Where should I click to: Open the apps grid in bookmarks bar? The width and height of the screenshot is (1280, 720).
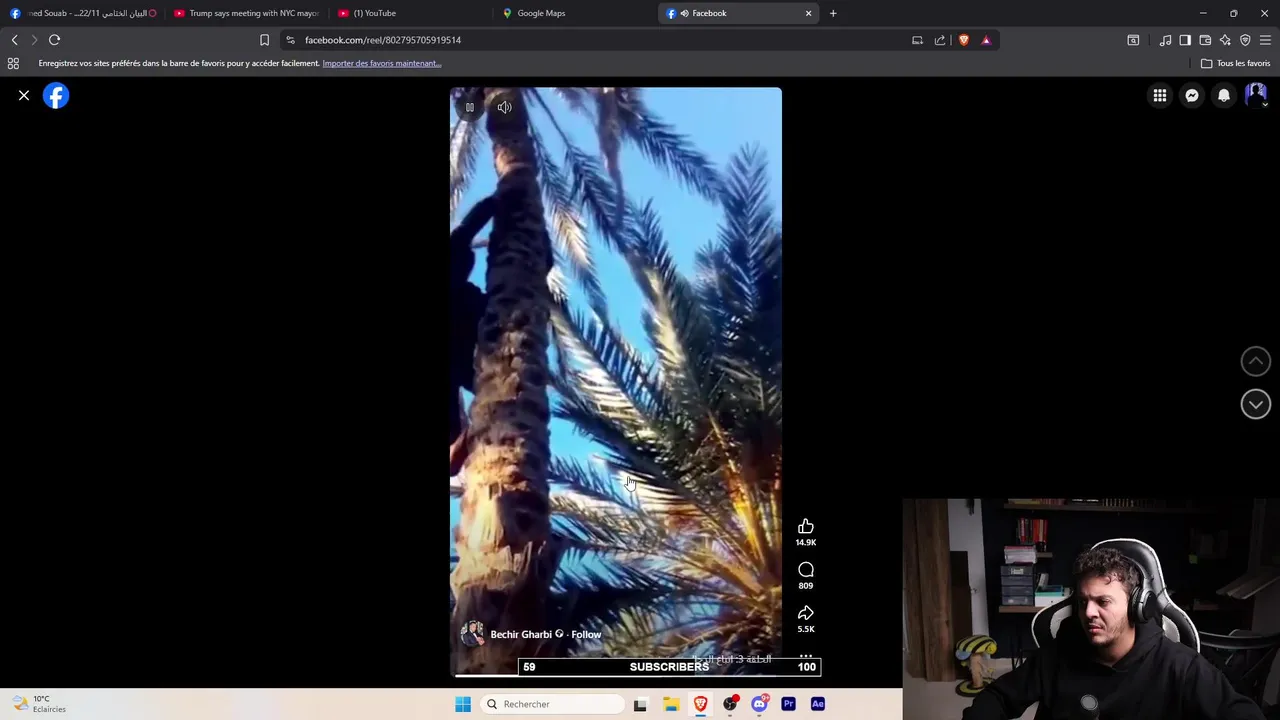(13, 63)
